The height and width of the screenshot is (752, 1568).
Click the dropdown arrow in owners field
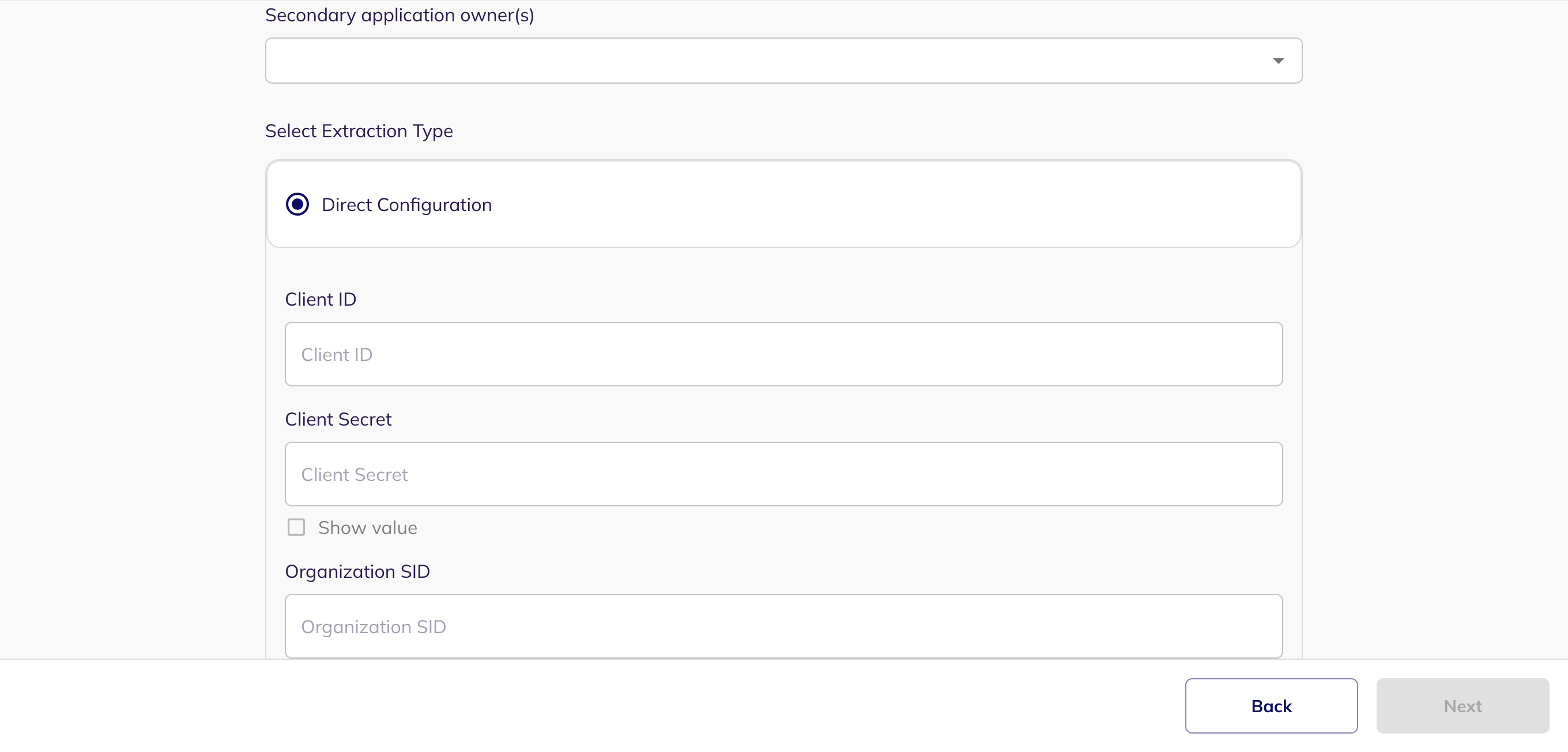(1277, 61)
